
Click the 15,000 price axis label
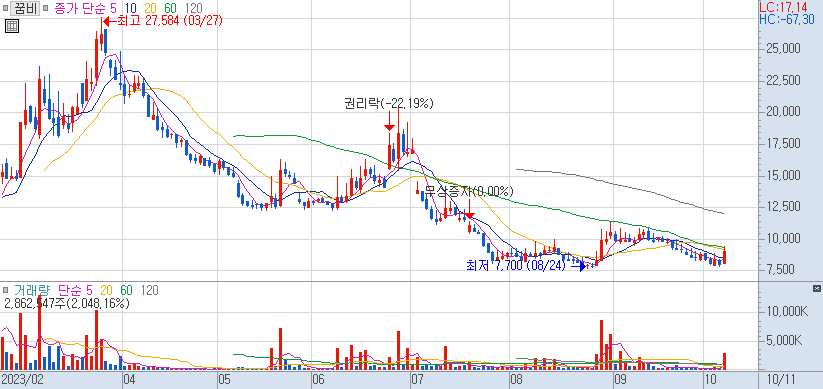(x=783, y=175)
